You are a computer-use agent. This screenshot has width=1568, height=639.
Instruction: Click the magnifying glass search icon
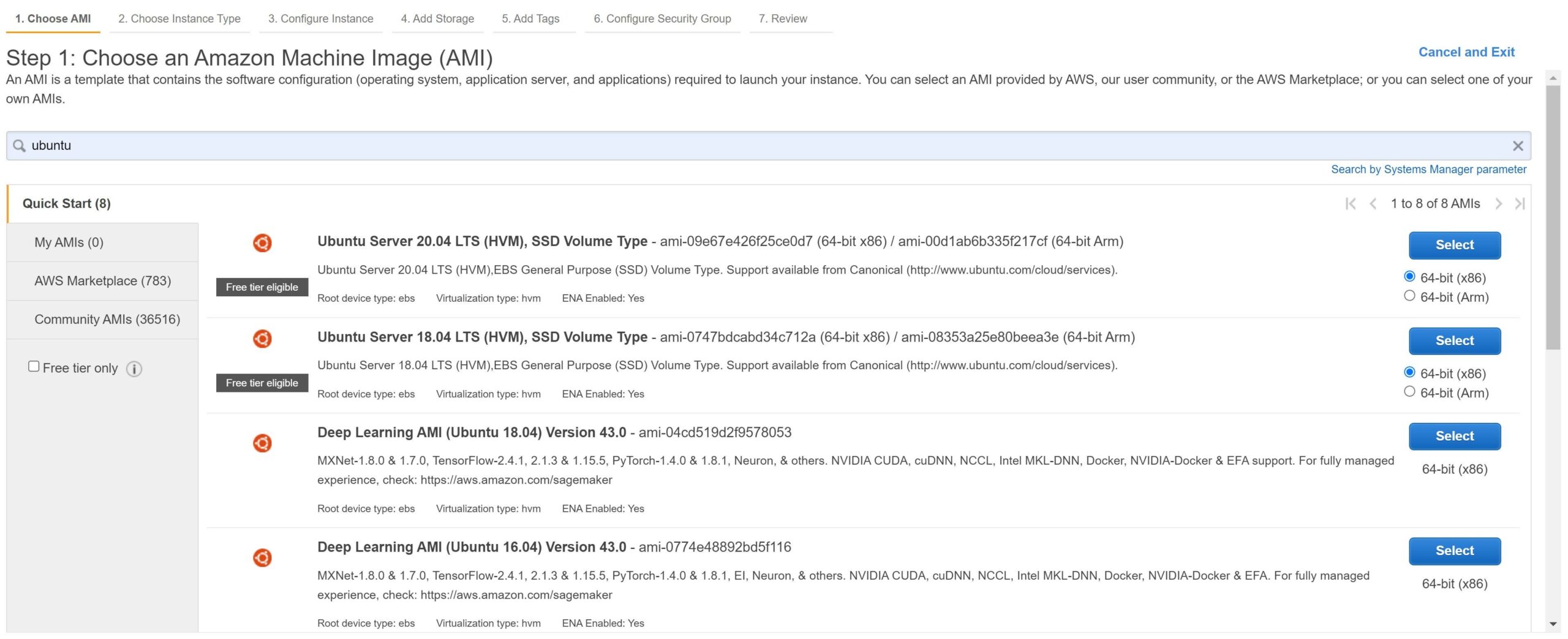tap(19, 146)
